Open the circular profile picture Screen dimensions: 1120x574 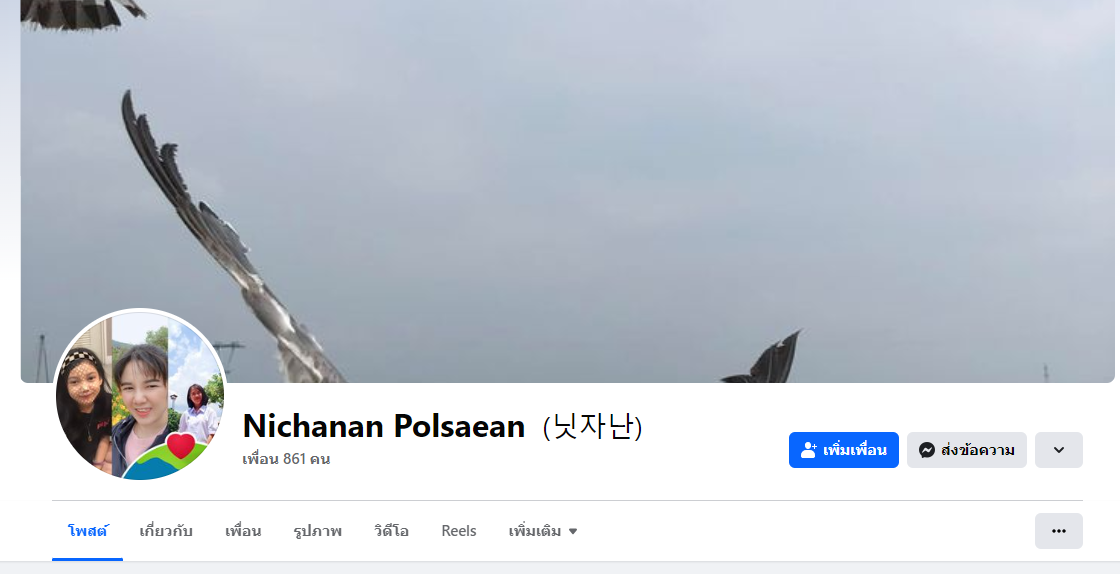[140, 396]
